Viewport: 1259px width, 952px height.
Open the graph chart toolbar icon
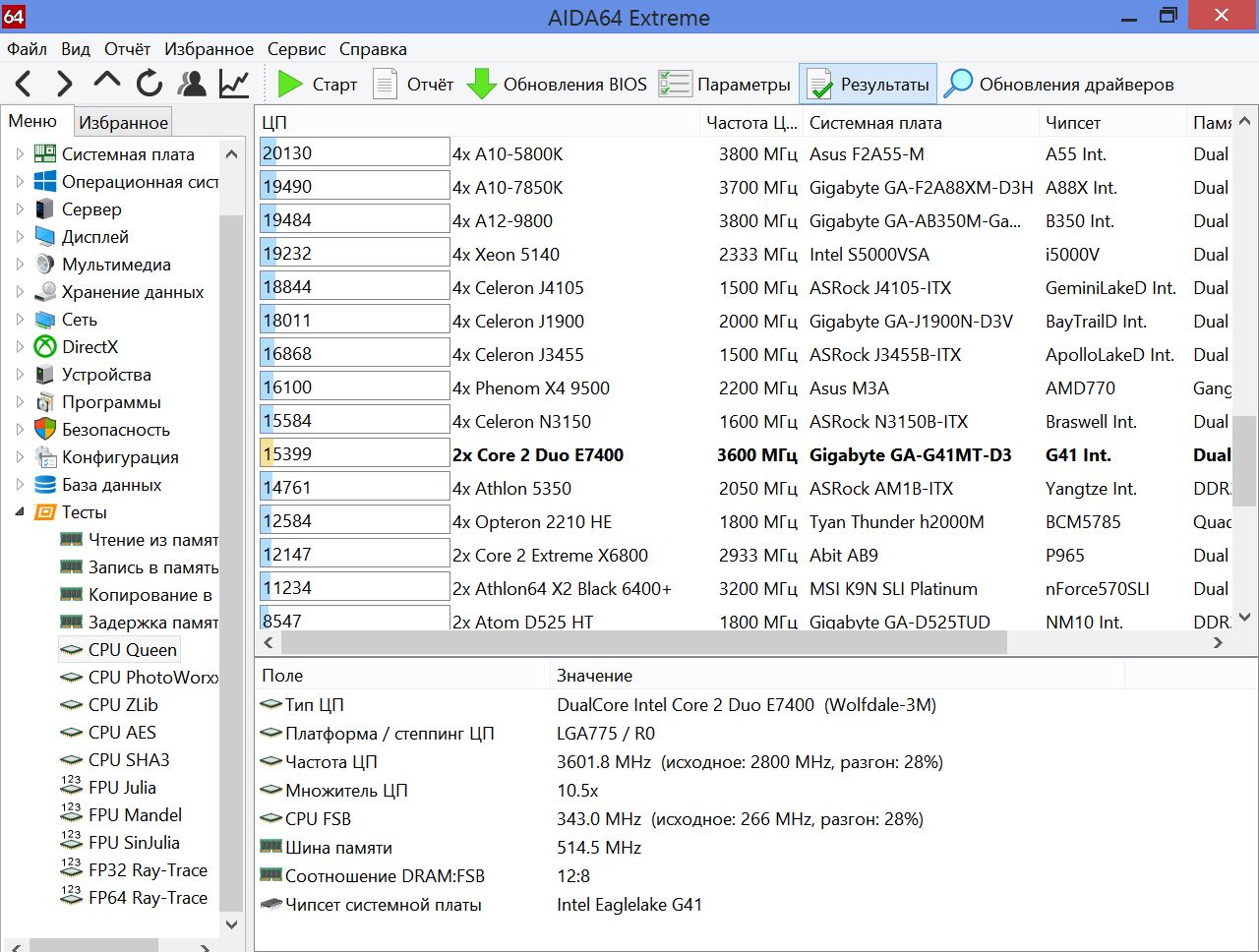(x=234, y=84)
